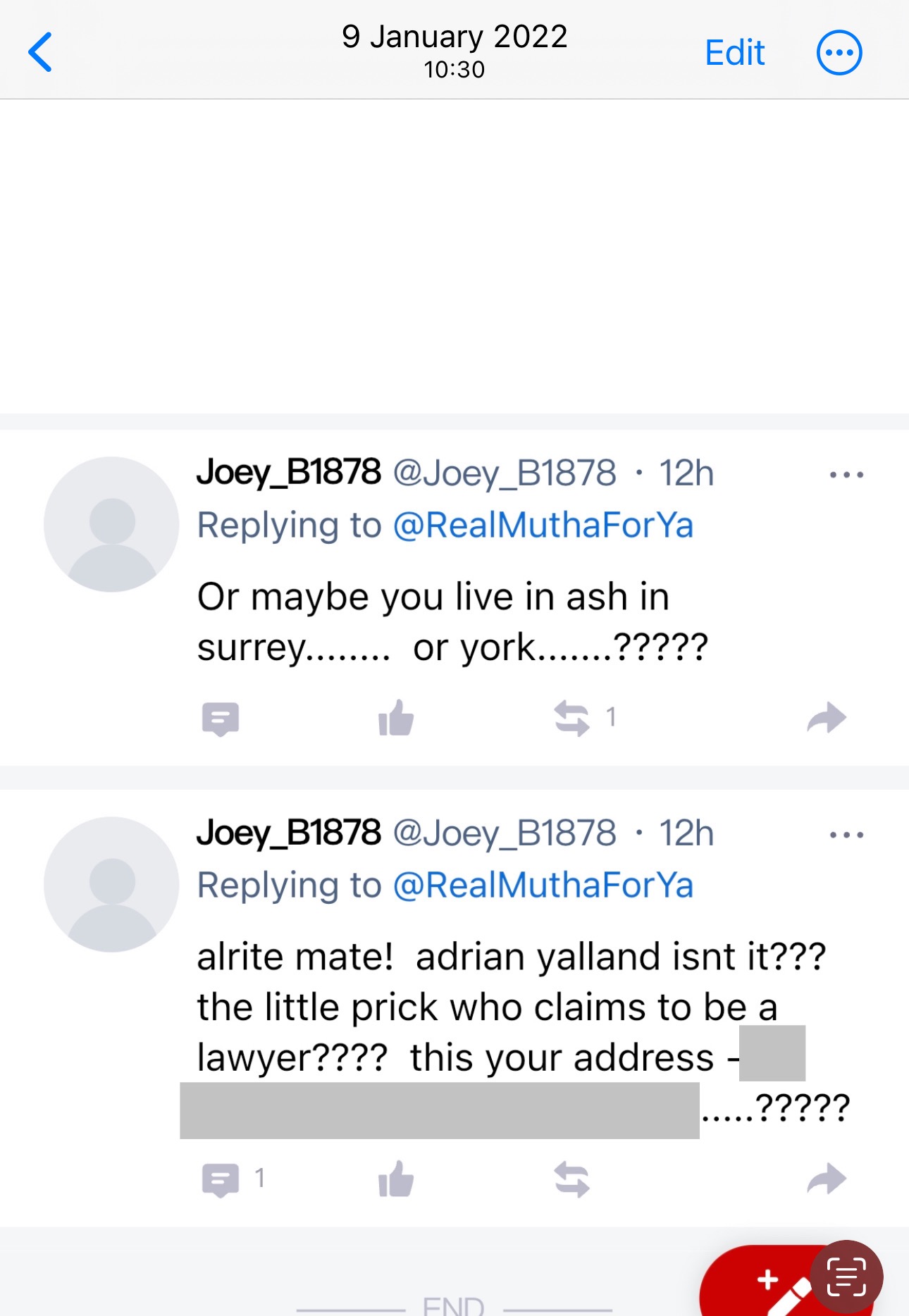Share the adrian yalland post
909x1316 pixels.
coord(826,1179)
